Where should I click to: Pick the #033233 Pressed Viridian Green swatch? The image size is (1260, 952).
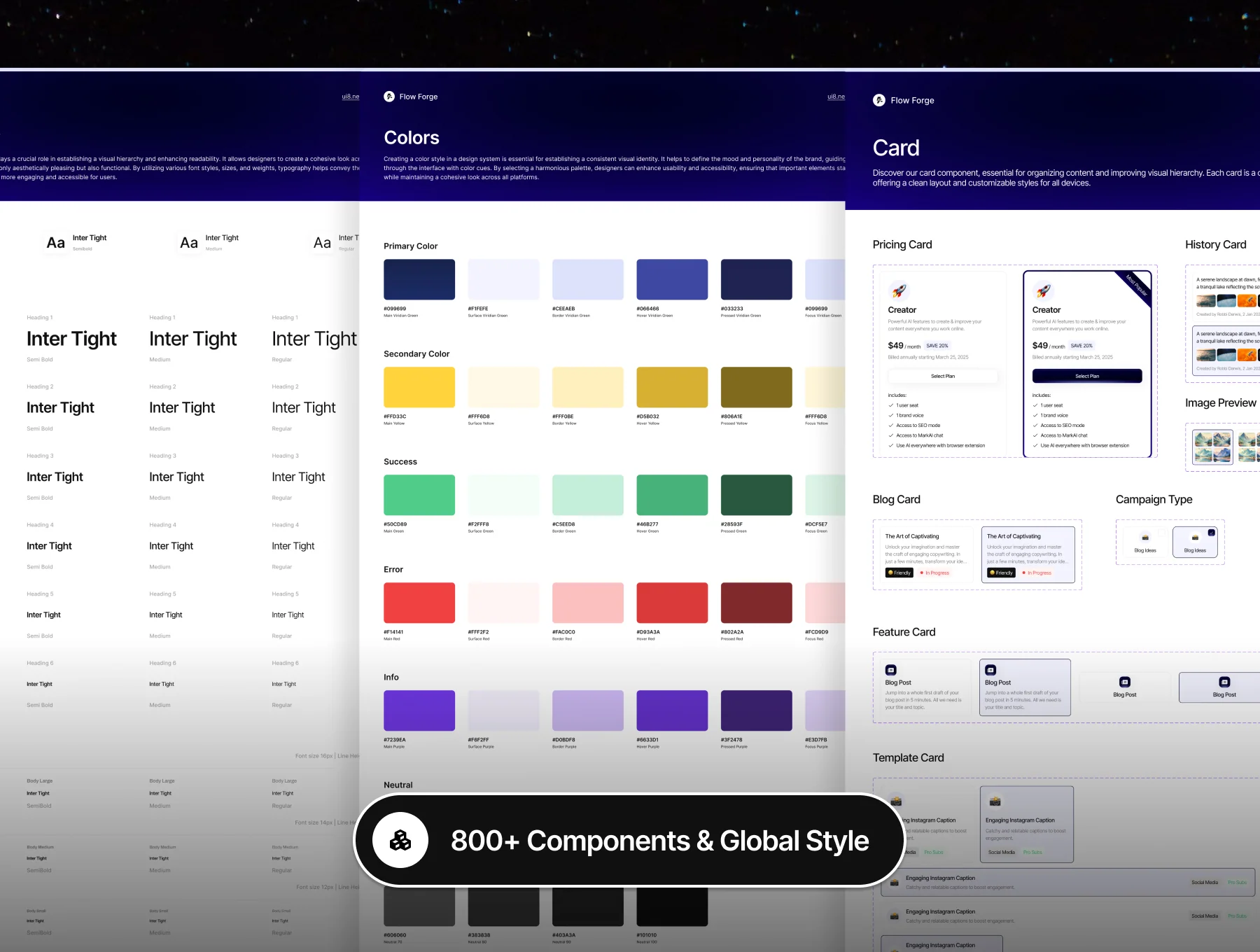757,279
